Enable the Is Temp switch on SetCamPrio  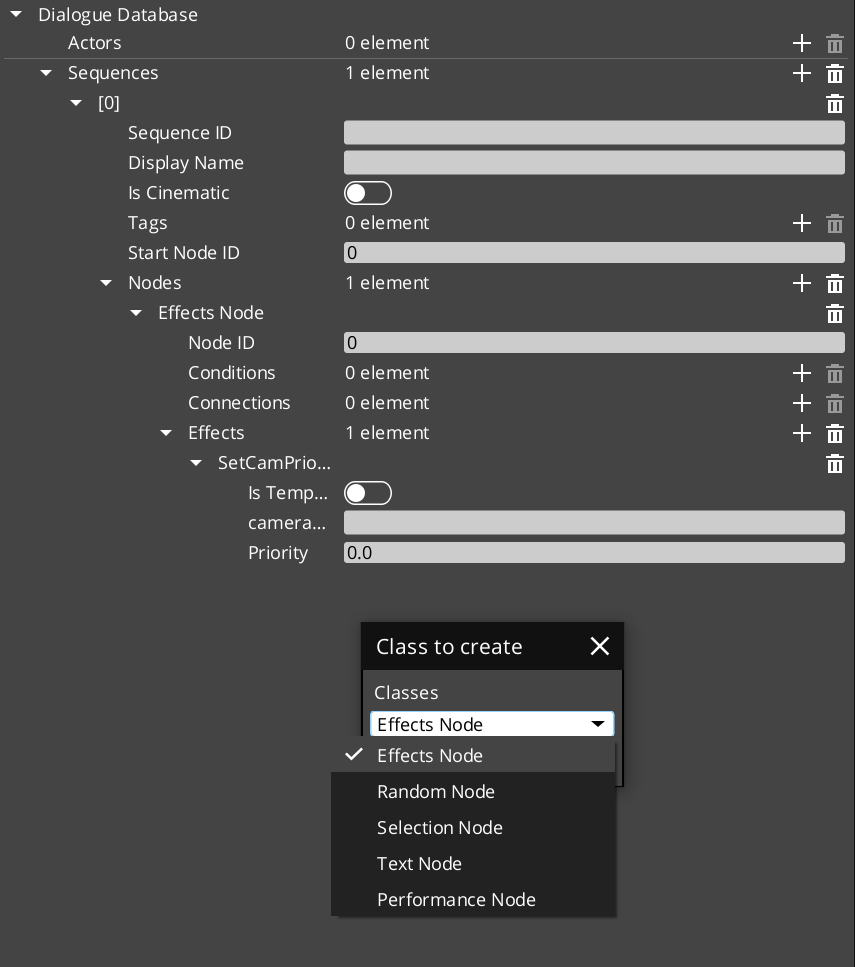pyautogui.click(x=368, y=493)
